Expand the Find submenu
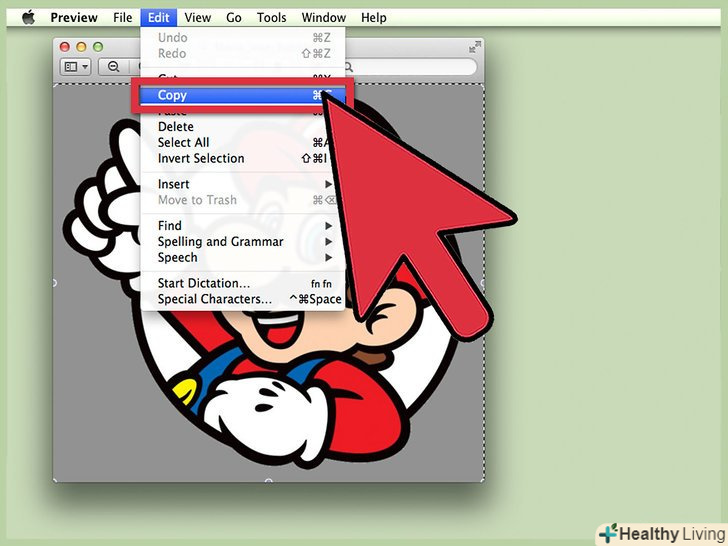728x546 pixels. click(x=242, y=226)
